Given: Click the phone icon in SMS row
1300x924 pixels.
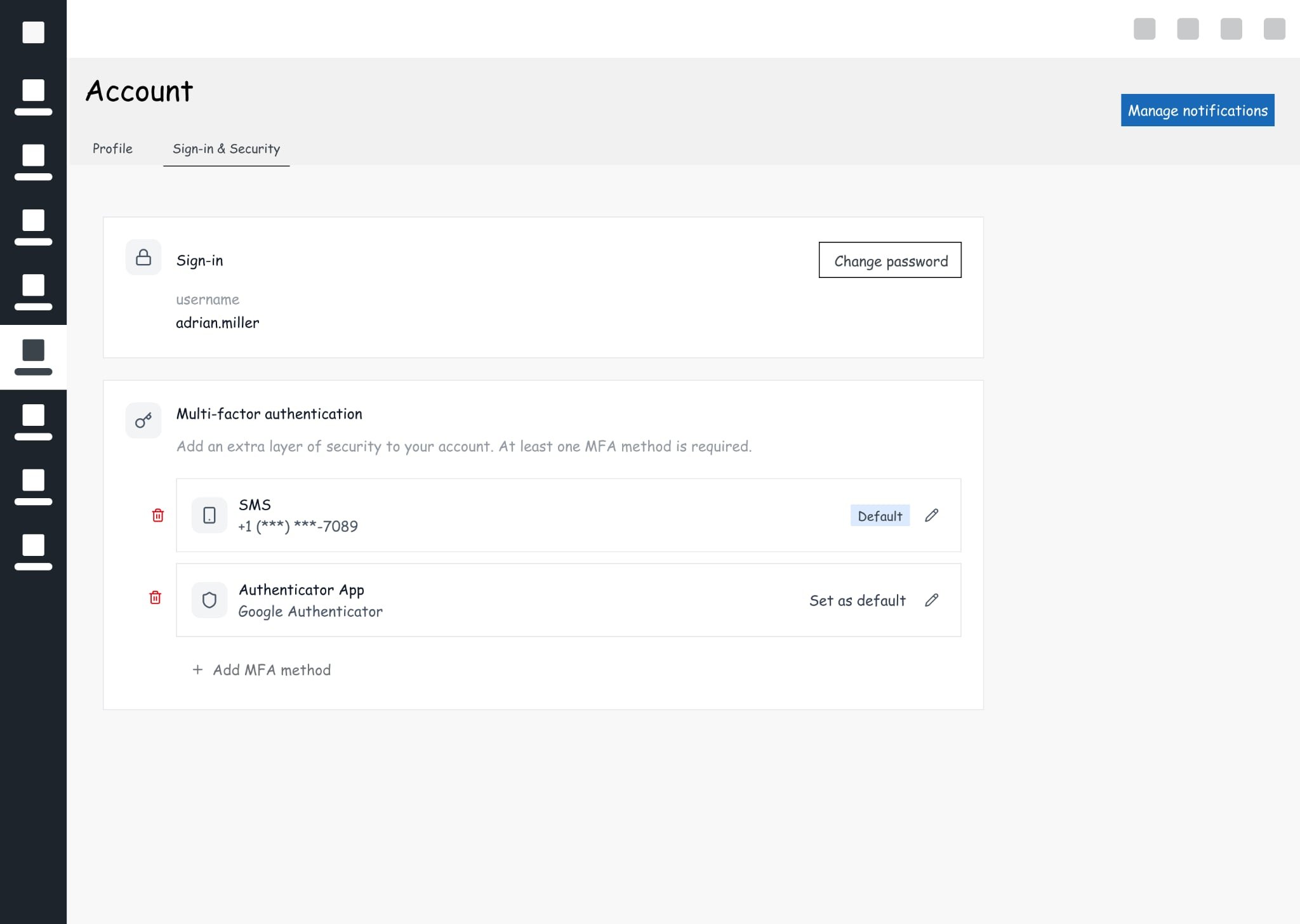Looking at the screenshot, I should [x=209, y=515].
